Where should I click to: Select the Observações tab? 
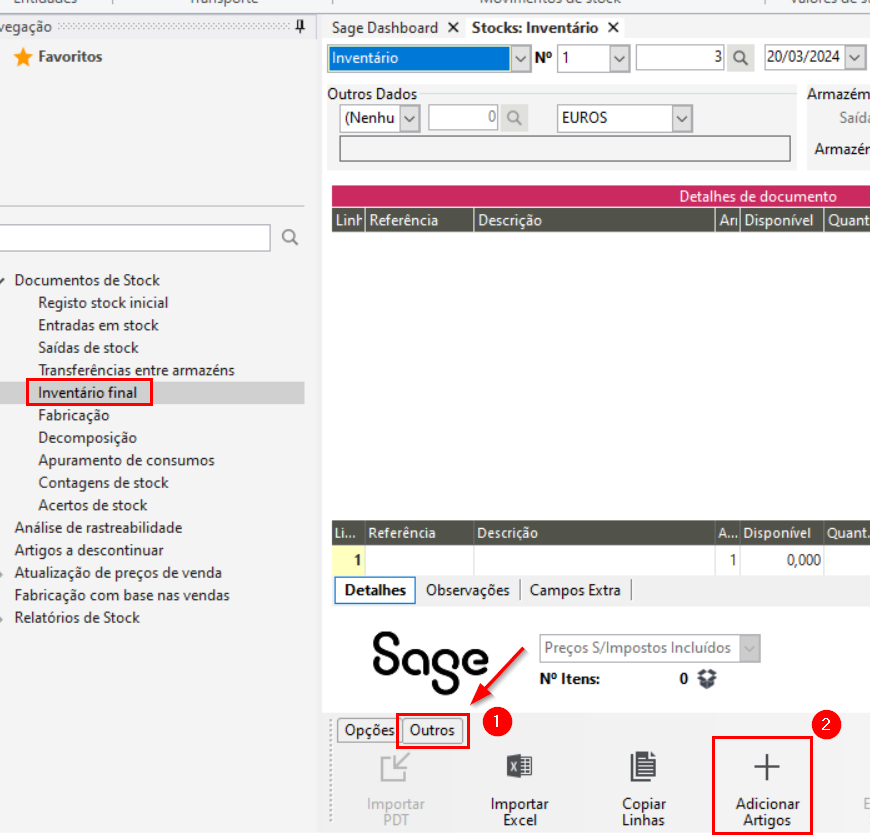(467, 590)
